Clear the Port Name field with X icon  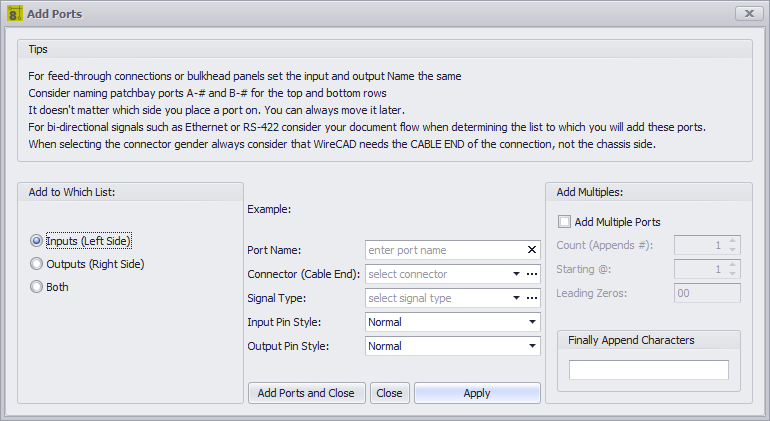[x=531, y=250]
